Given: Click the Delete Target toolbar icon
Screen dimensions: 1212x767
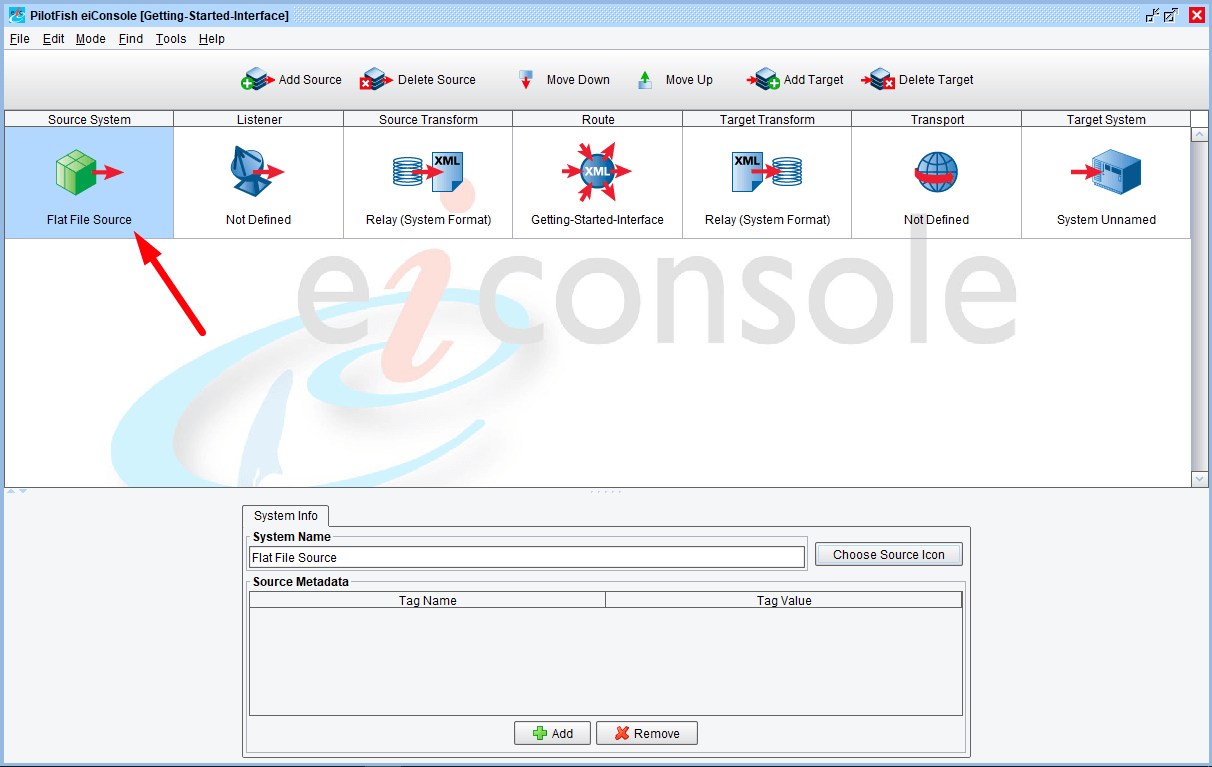Looking at the screenshot, I should click(x=879, y=80).
